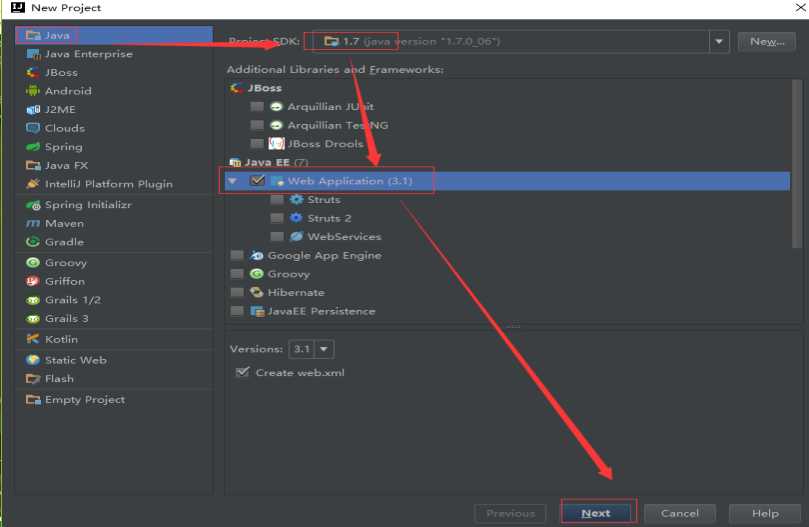
Task: Click the Struts 2 gear icon
Action: click(x=296, y=218)
